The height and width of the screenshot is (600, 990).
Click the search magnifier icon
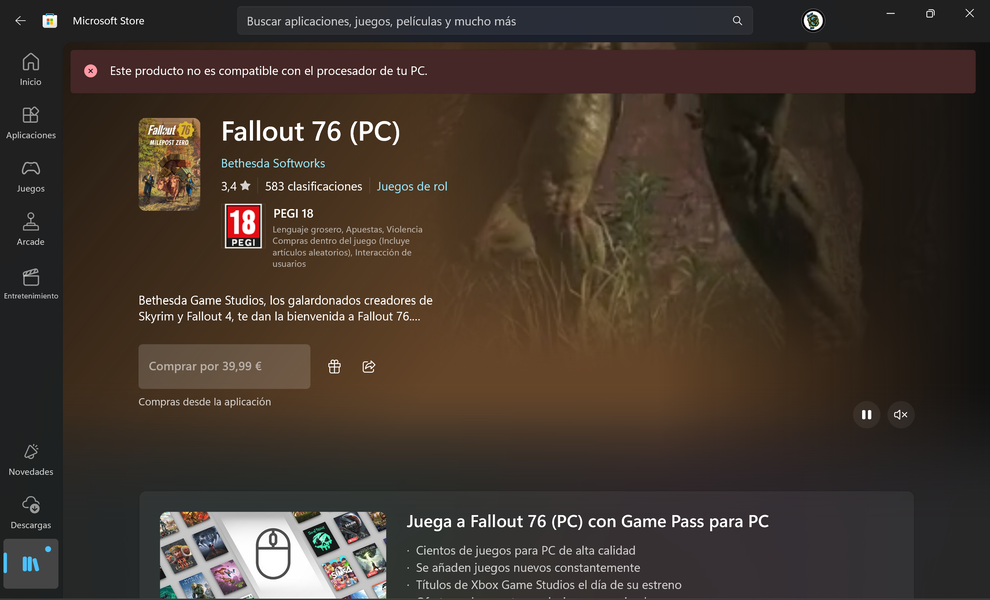(x=737, y=21)
